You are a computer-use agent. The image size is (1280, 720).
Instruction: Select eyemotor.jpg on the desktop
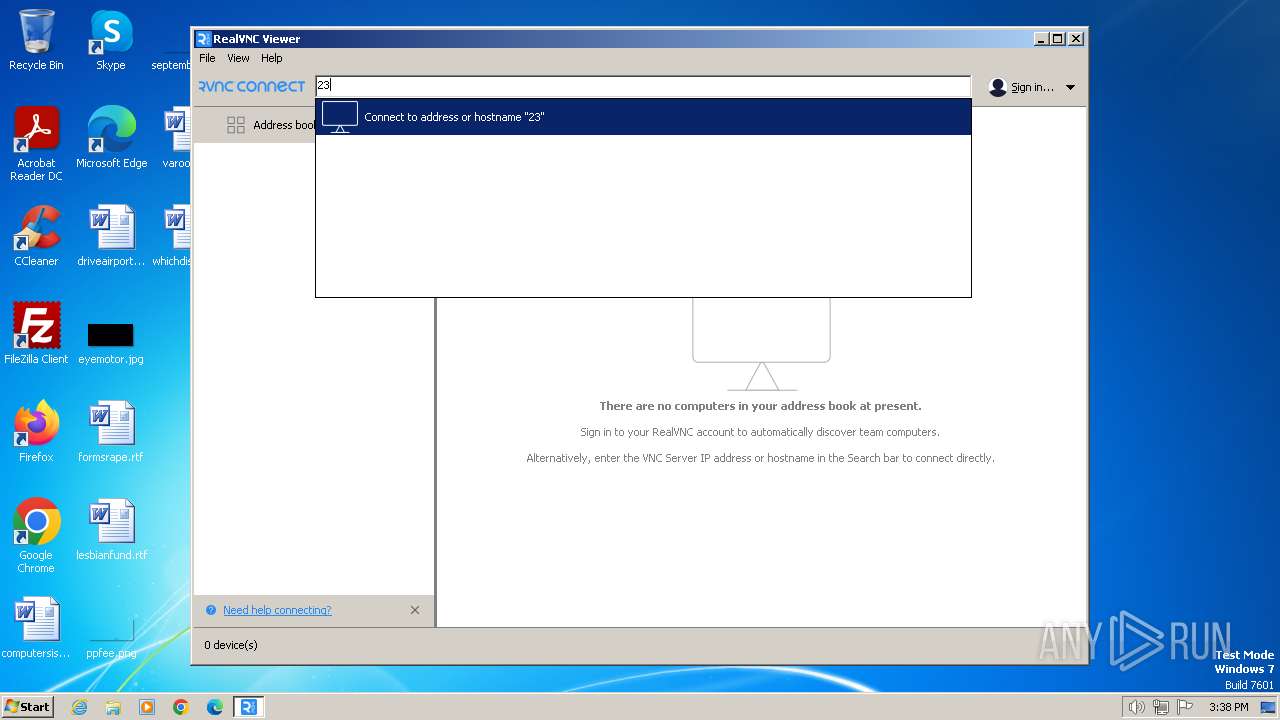point(111,343)
